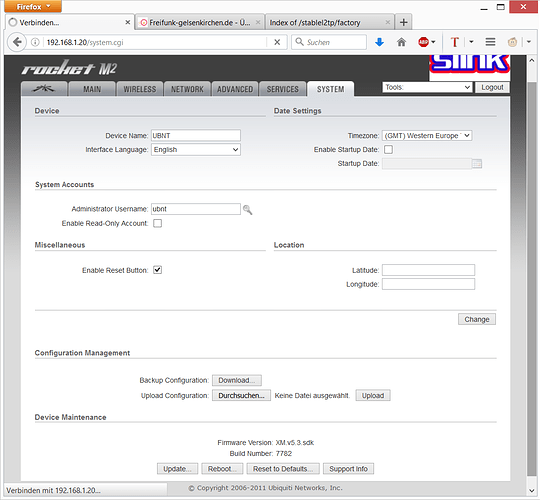Enable the Startup Date checkbox
Viewport: 540px width, 500px height.
pyautogui.click(x=388, y=149)
